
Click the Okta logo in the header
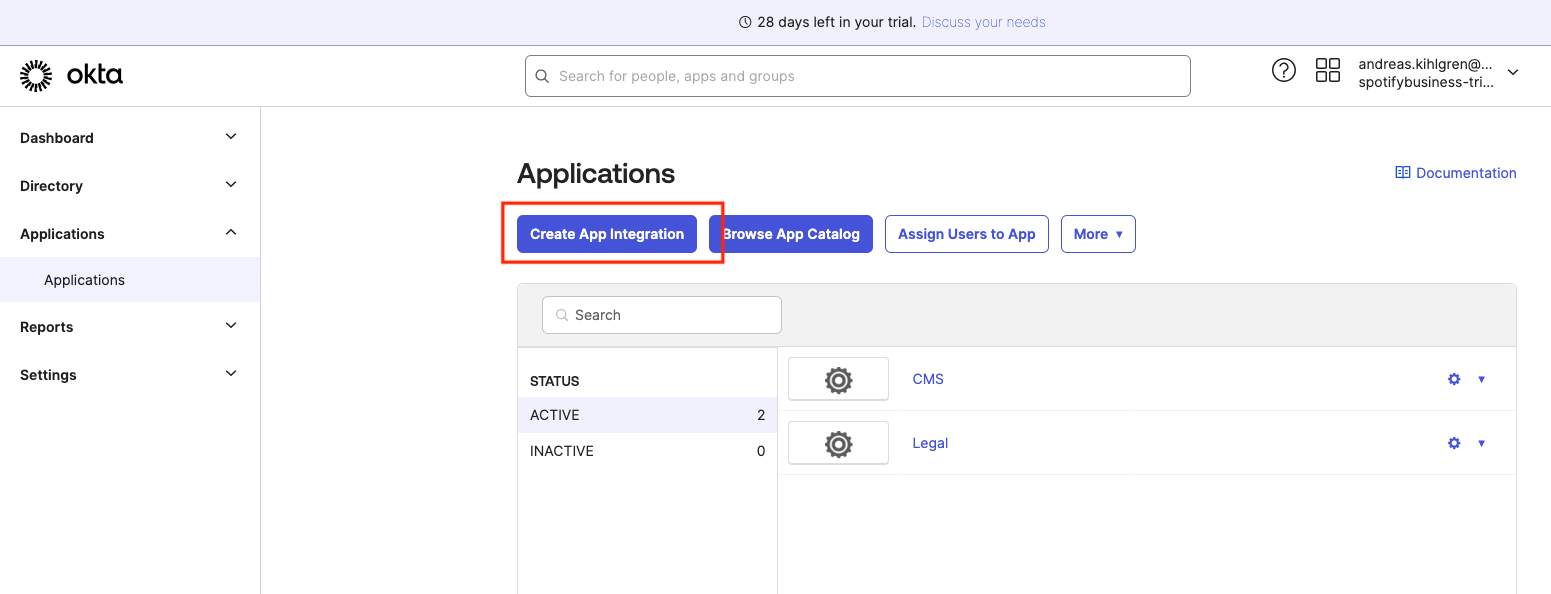coord(71,75)
